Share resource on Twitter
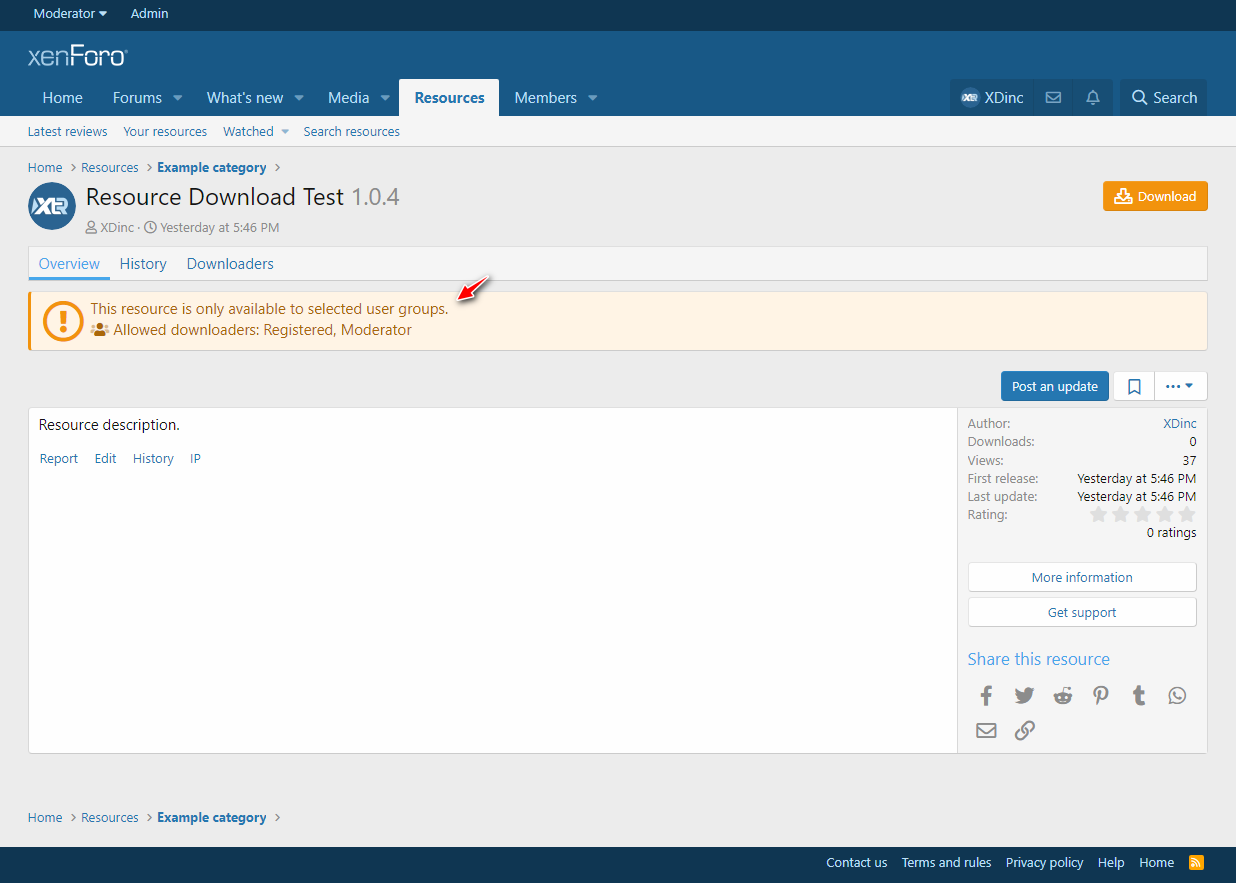The height and width of the screenshot is (883, 1236). point(1024,696)
